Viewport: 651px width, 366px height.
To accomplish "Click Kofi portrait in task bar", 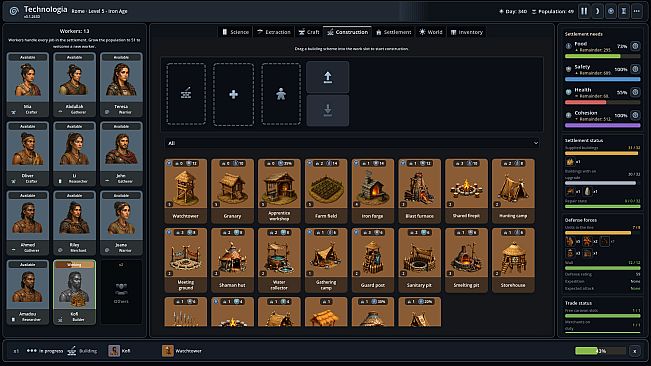I will 114,351.
